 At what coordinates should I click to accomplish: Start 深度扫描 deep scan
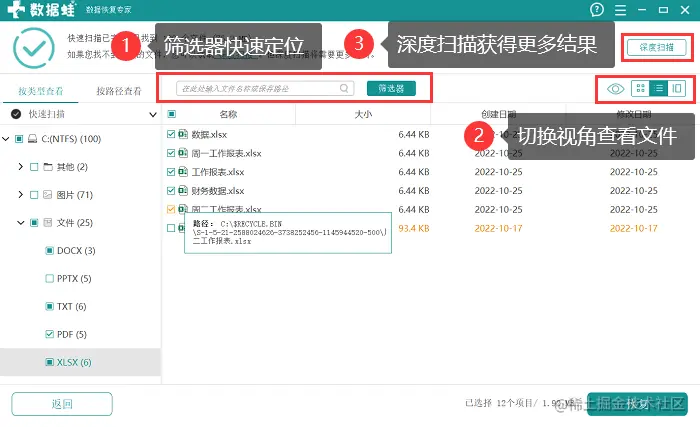click(x=656, y=47)
